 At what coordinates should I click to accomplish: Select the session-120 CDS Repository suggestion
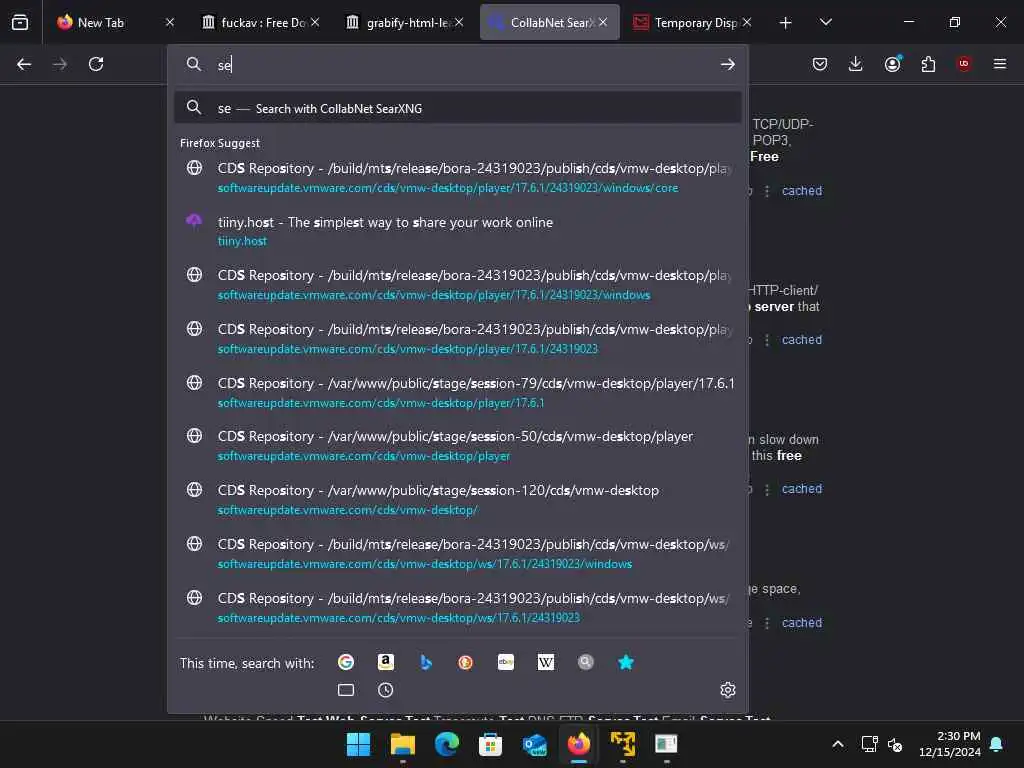457,499
